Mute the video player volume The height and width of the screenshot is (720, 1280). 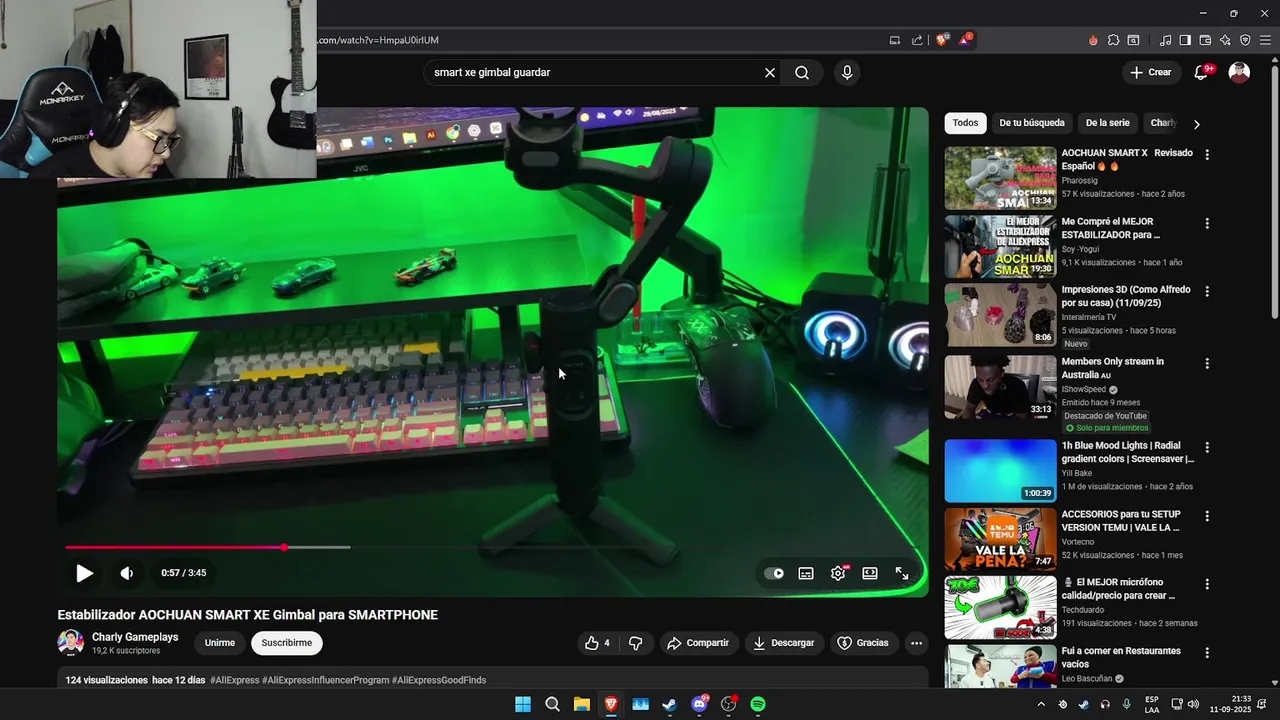pyautogui.click(x=127, y=573)
